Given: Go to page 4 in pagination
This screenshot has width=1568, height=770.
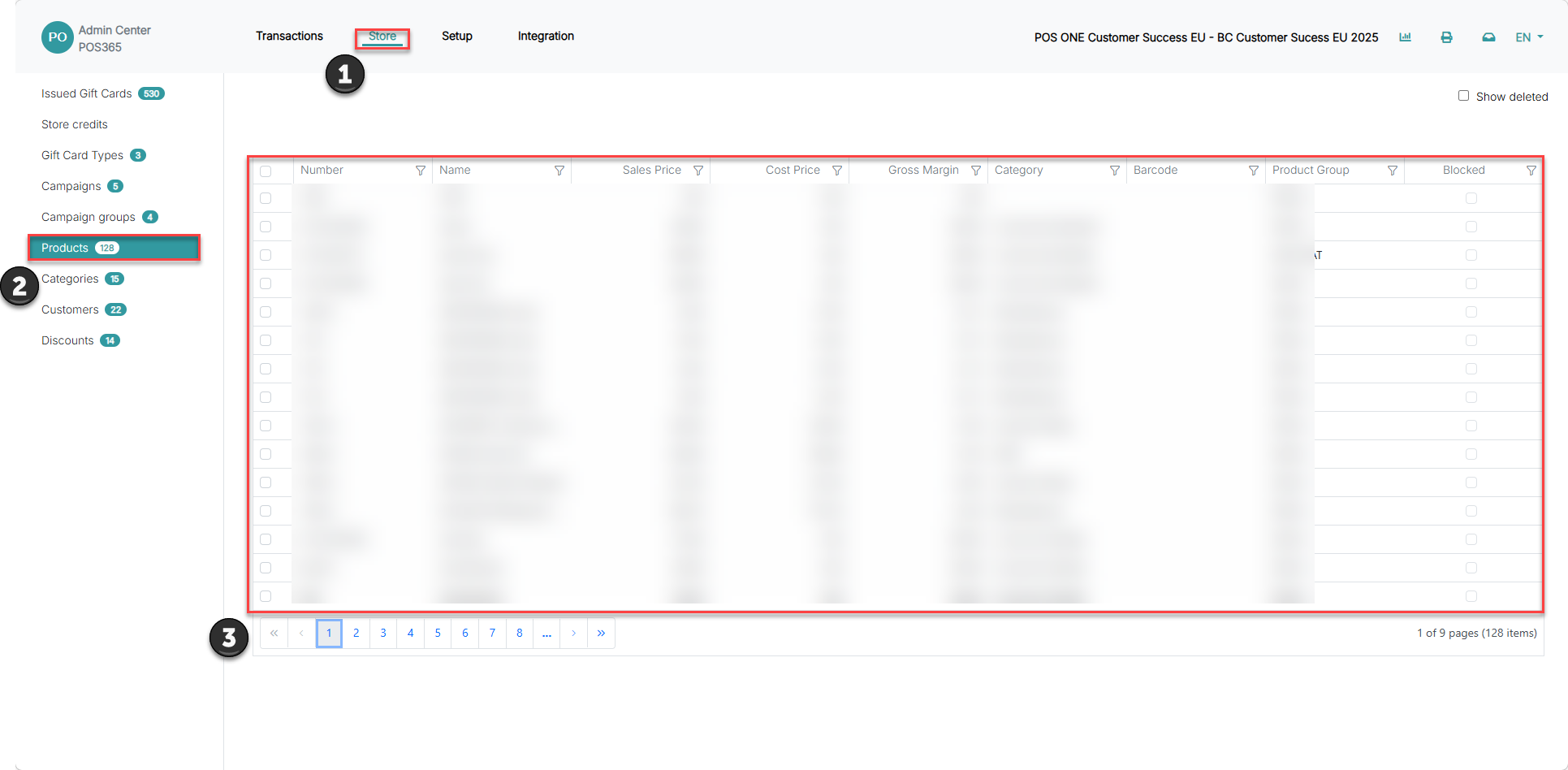Looking at the screenshot, I should point(410,633).
